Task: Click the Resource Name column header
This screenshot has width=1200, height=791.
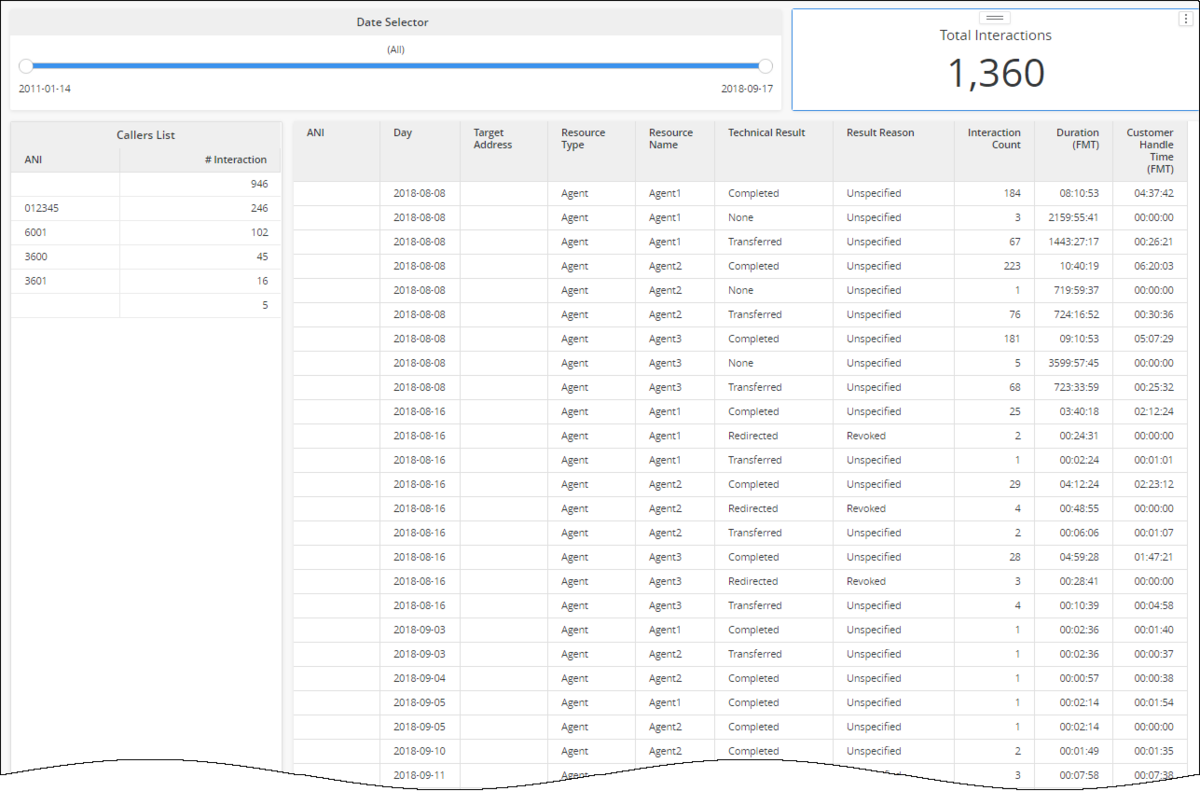Action: 670,139
